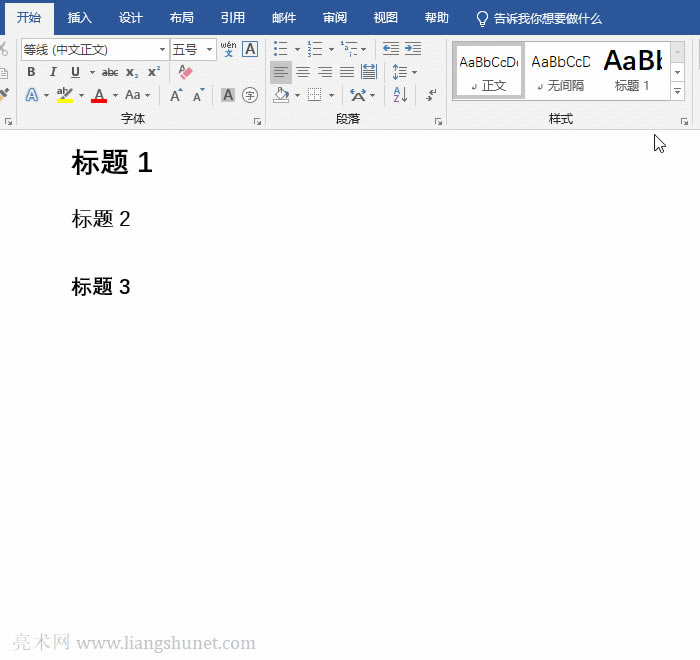Toggle italic formatting

point(53,72)
